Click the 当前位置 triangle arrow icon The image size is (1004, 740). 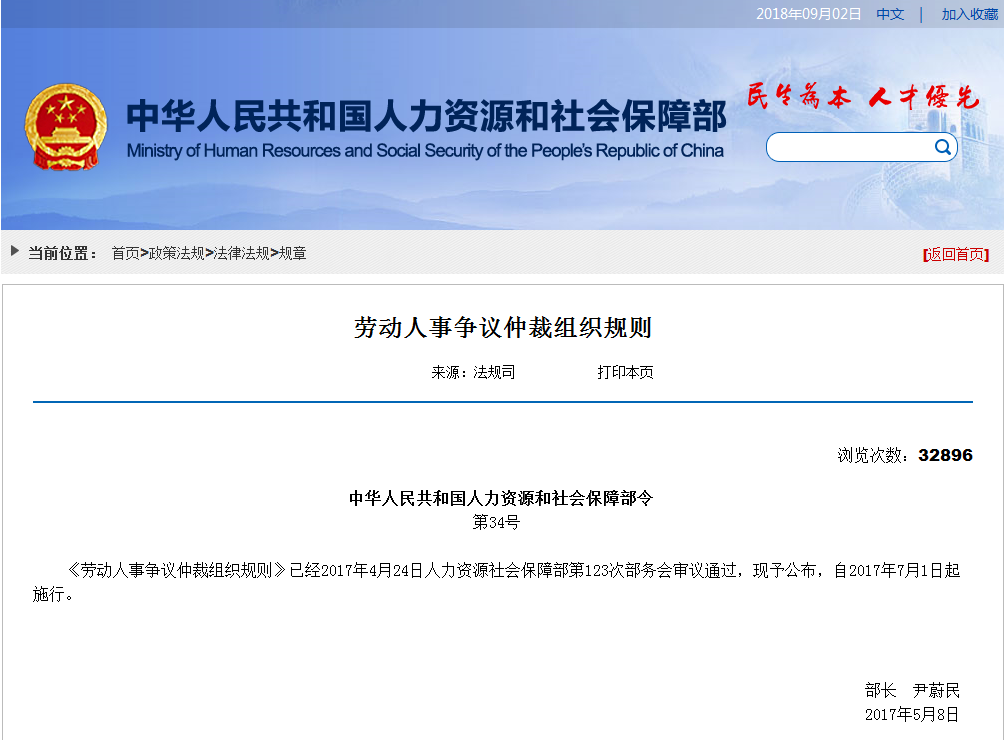point(15,251)
